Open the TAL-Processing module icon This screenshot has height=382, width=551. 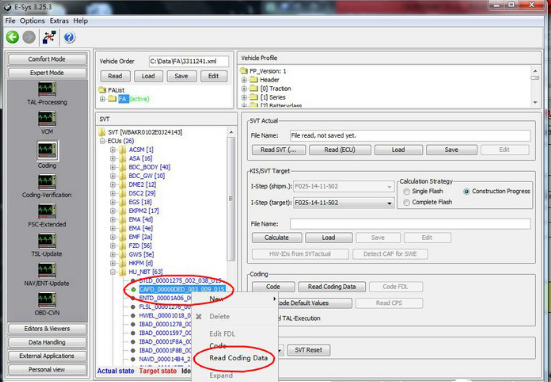pyautogui.click(x=47, y=89)
